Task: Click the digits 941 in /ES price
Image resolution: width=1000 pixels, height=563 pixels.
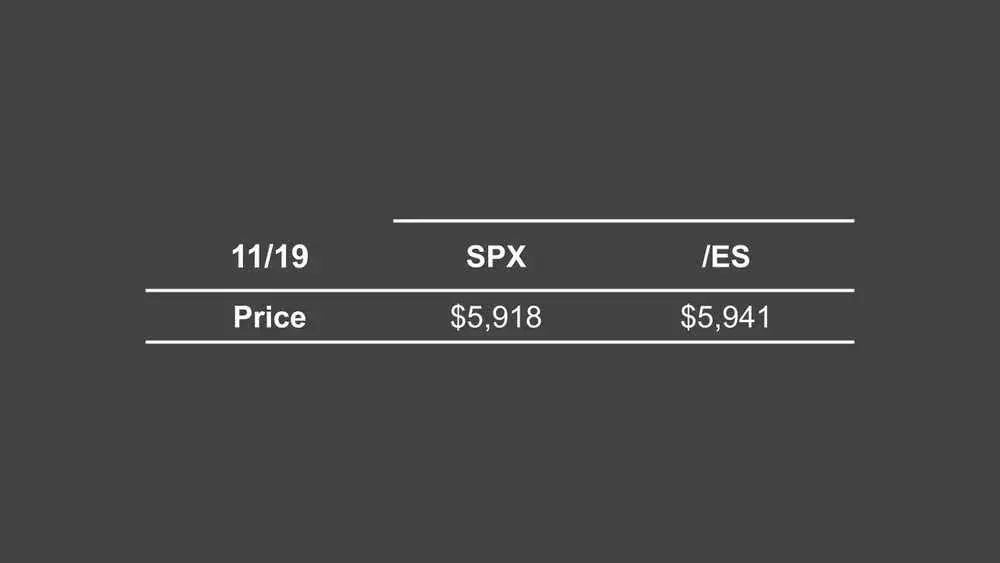Action: (x=748, y=317)
